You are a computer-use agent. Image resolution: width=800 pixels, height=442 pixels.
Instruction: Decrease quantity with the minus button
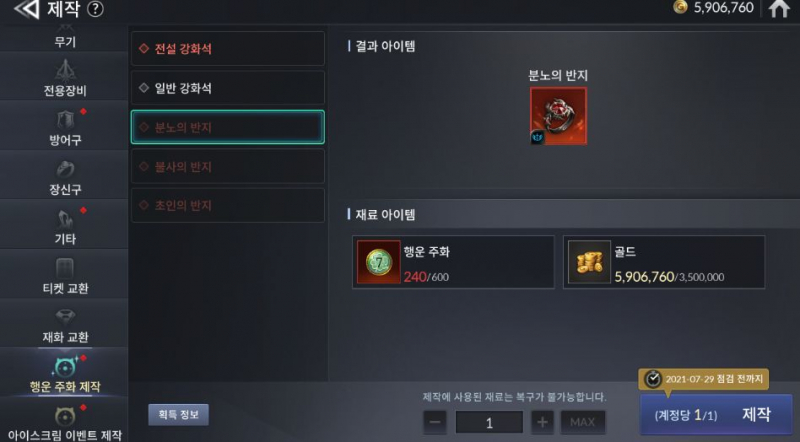tap(435, 422)
